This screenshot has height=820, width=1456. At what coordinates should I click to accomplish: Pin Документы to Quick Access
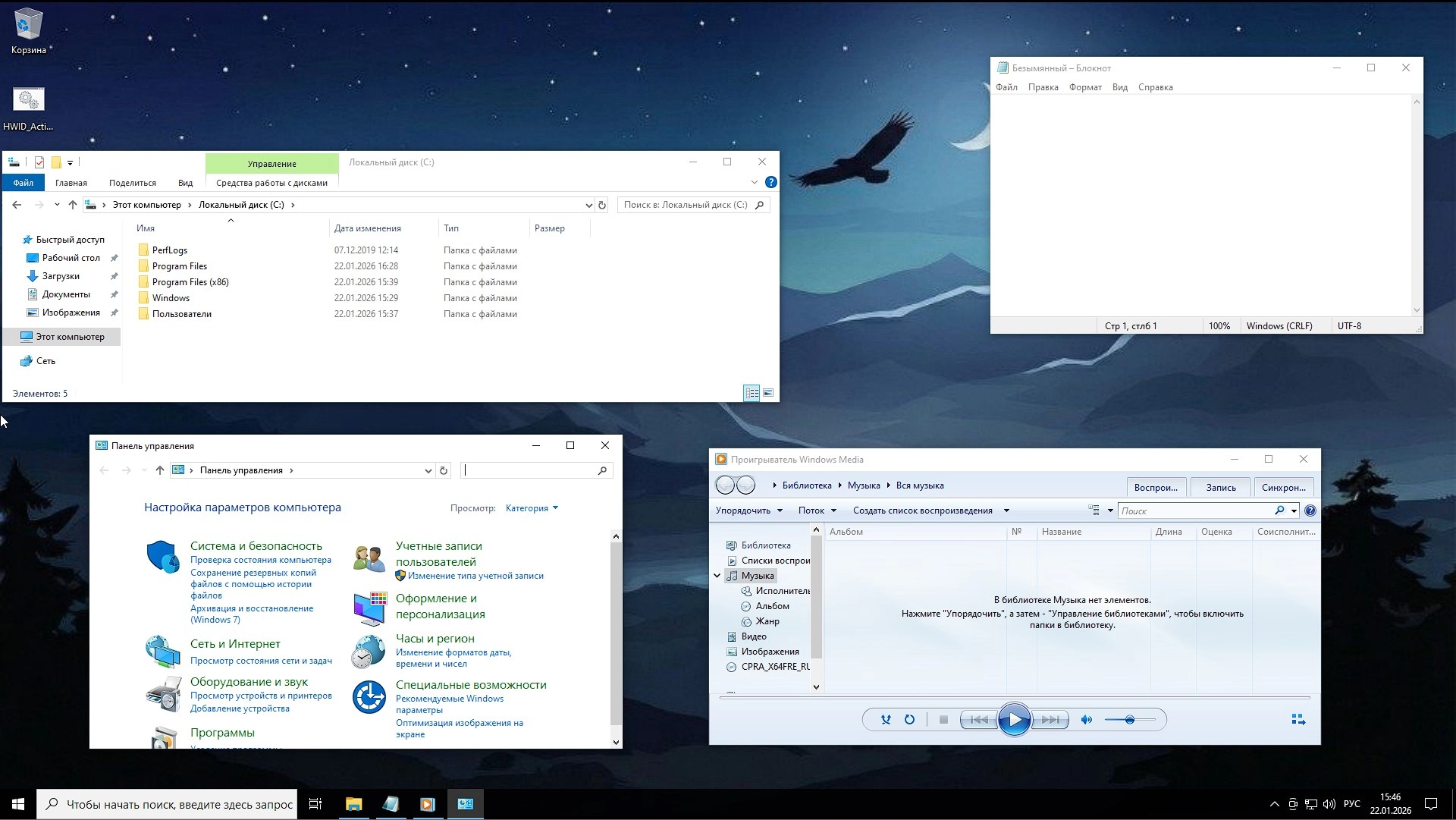click(114, 294)
